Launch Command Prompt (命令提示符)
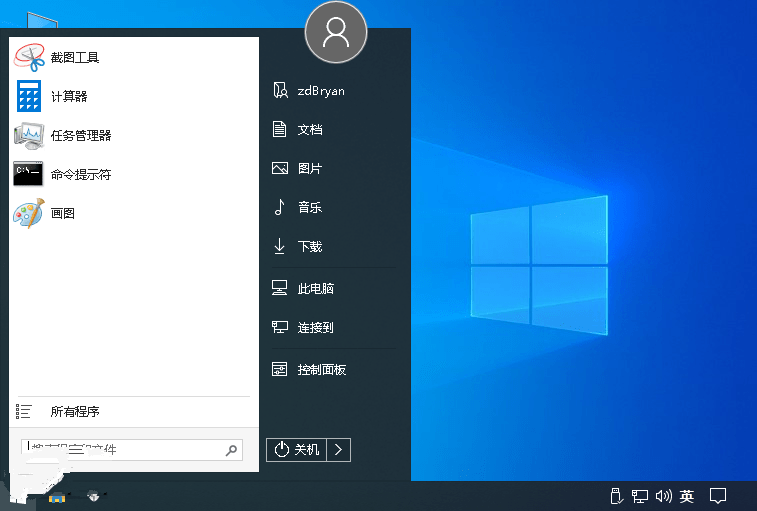The image size is (757, 511). tap(80, 175)
